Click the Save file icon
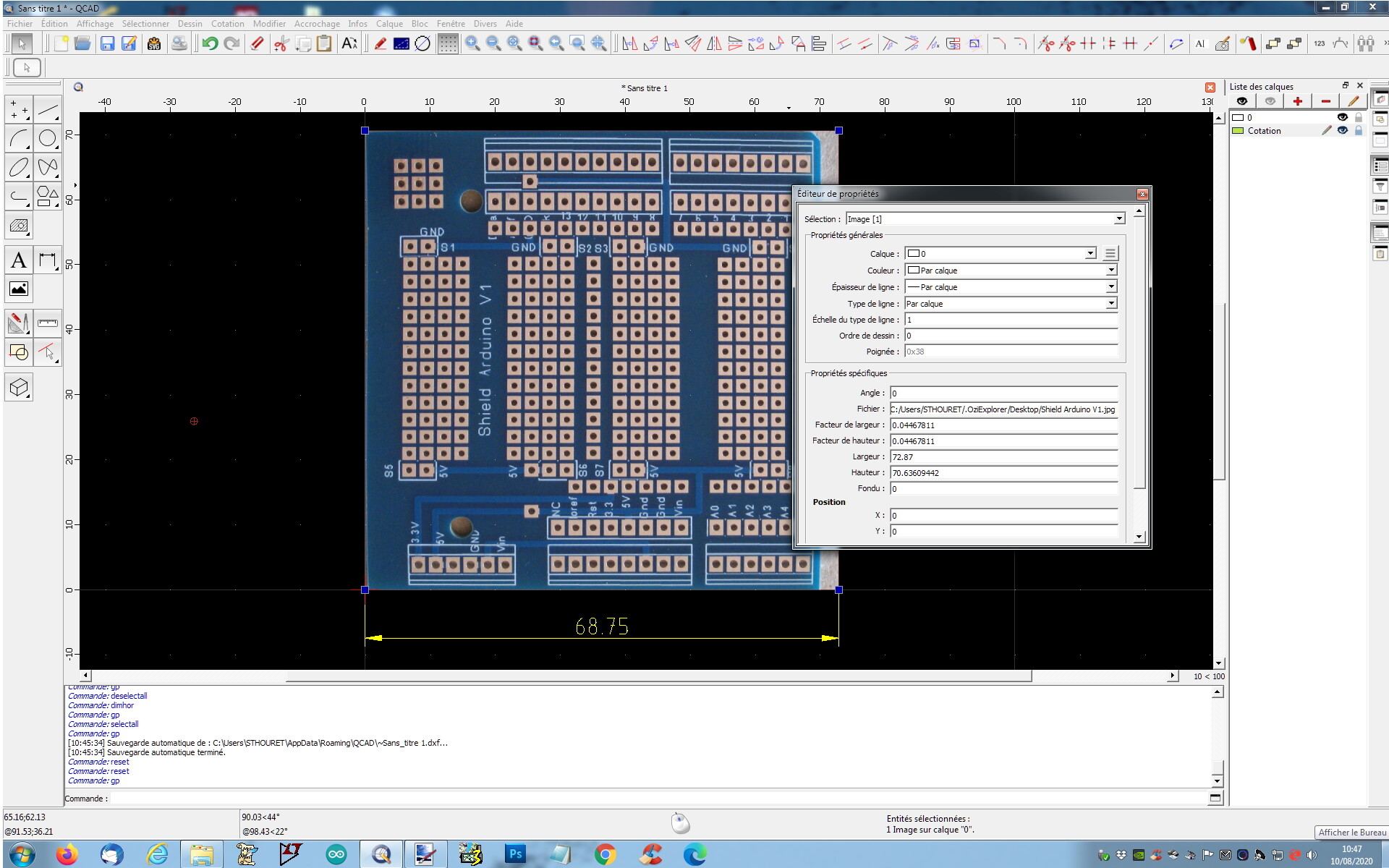The width and height of the screenshot is (1389, 868). point(107,43)
